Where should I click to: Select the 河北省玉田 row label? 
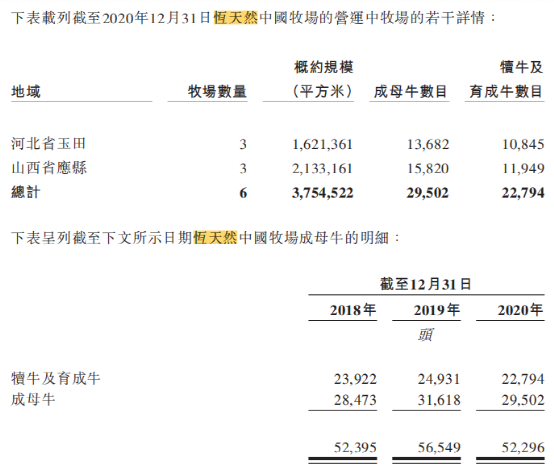coord(48,144)
